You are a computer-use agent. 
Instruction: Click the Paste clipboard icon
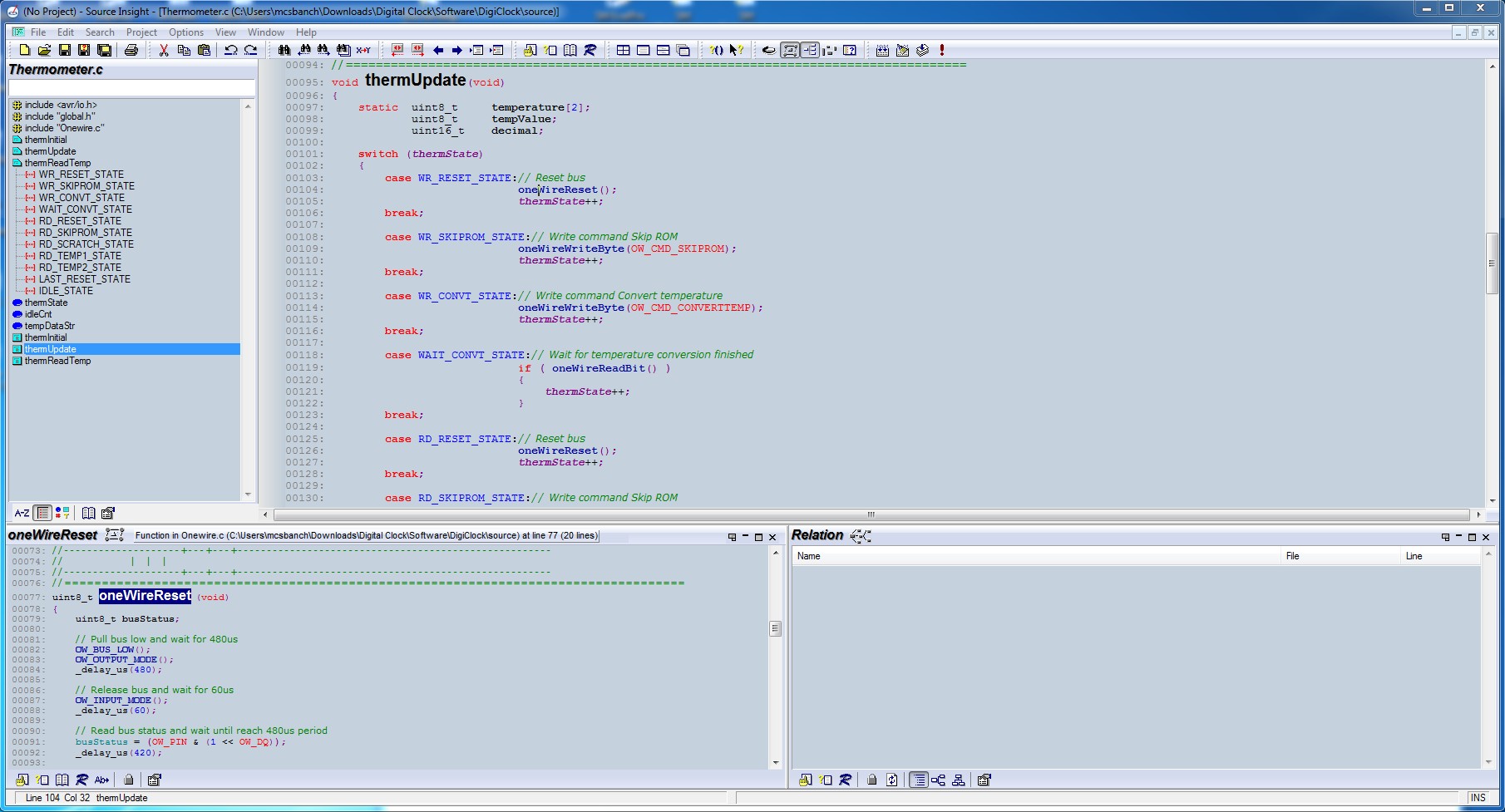point(204,50)
